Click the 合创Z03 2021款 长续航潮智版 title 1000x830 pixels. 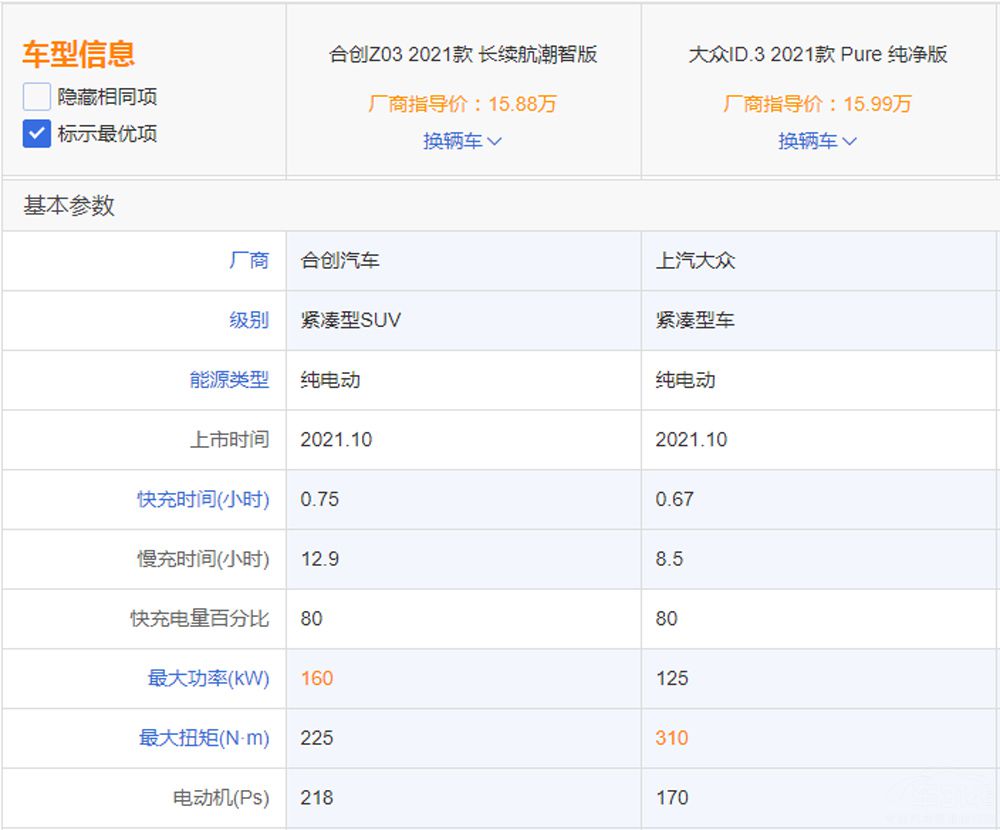tap(463, 54)
